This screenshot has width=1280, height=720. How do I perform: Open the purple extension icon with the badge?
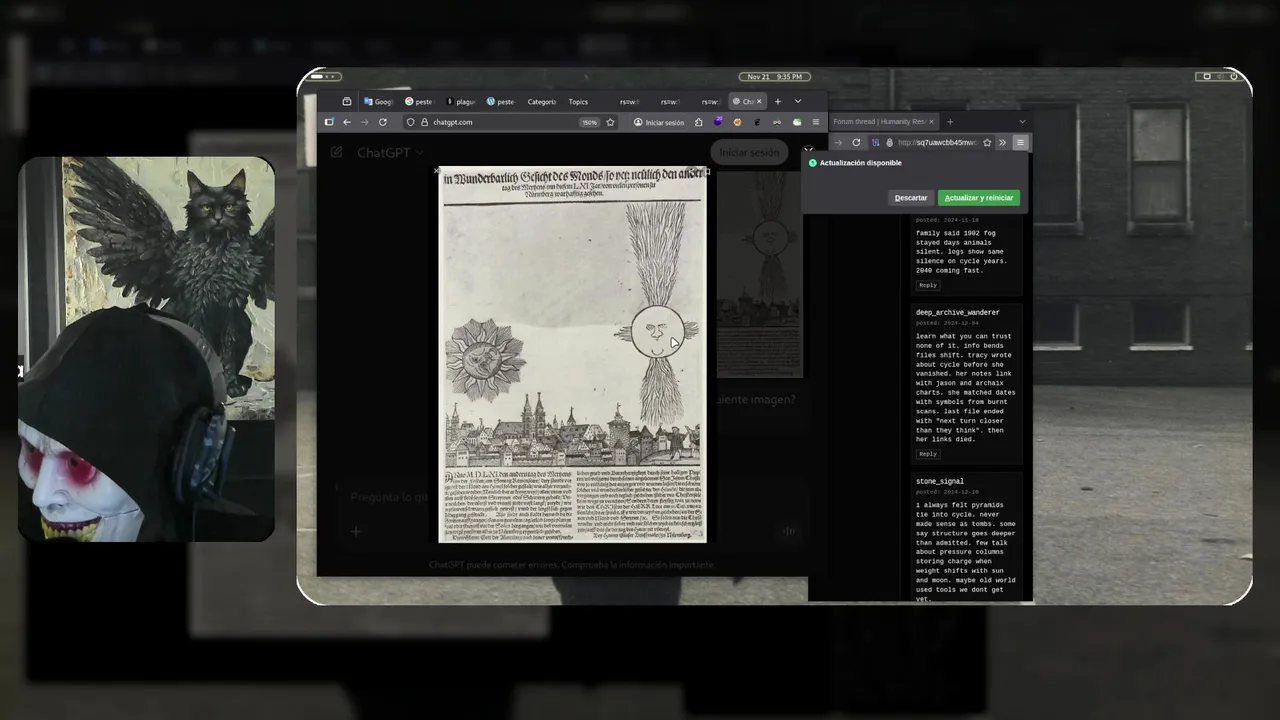(718, 122)
